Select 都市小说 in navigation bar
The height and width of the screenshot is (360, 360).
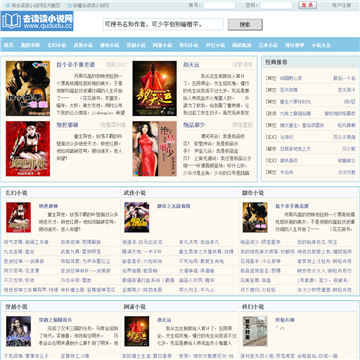(110, 45)
